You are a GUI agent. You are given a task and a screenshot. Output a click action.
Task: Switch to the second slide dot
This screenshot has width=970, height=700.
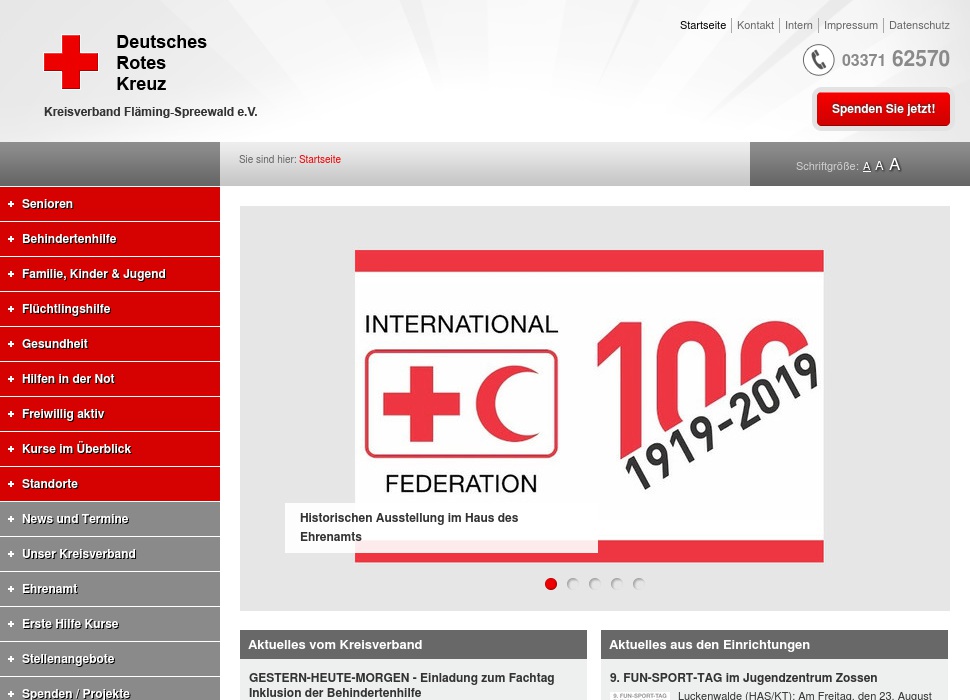pos(573,584)
